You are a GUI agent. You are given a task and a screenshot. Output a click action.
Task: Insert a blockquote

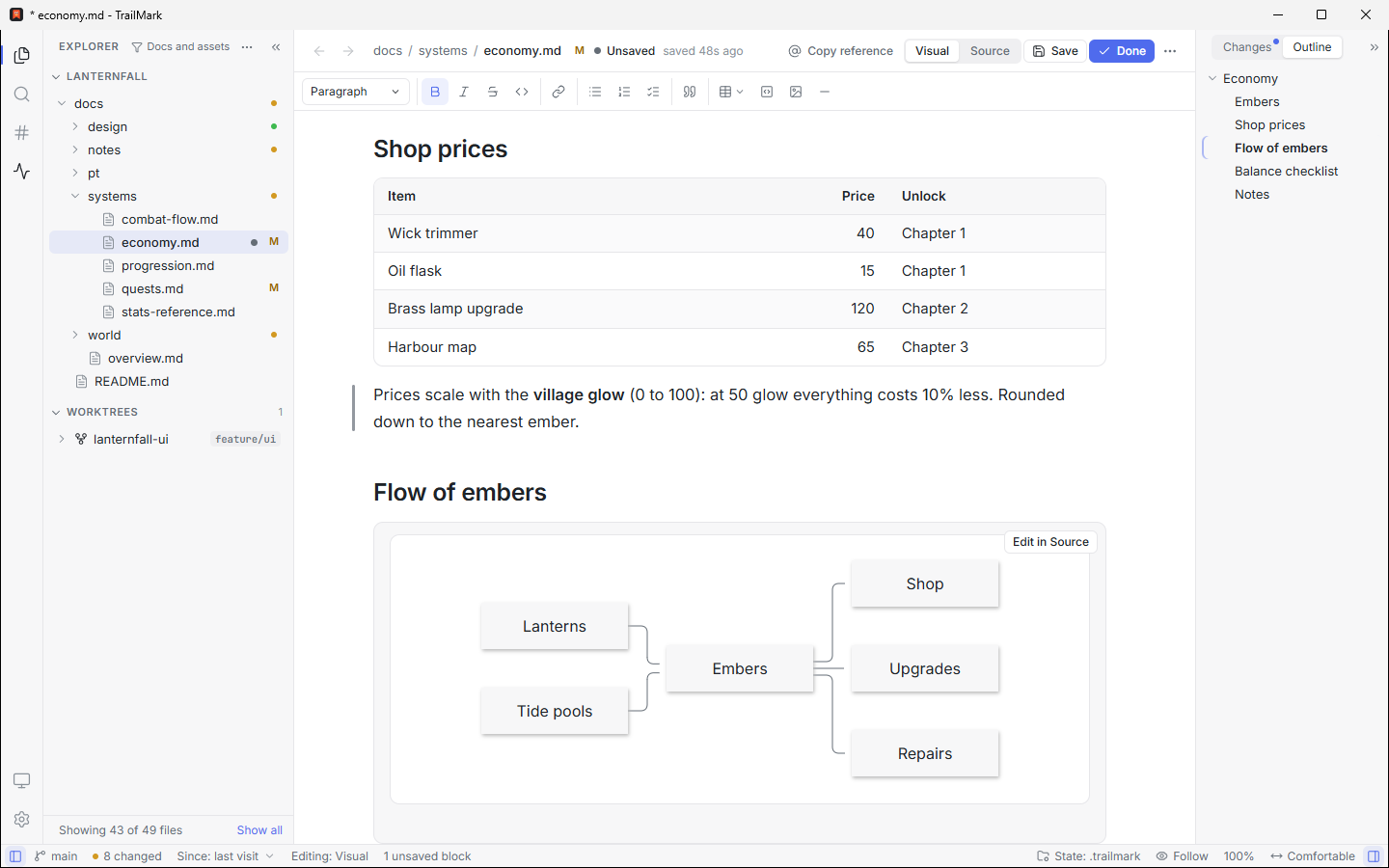click(x=690, y=92)
